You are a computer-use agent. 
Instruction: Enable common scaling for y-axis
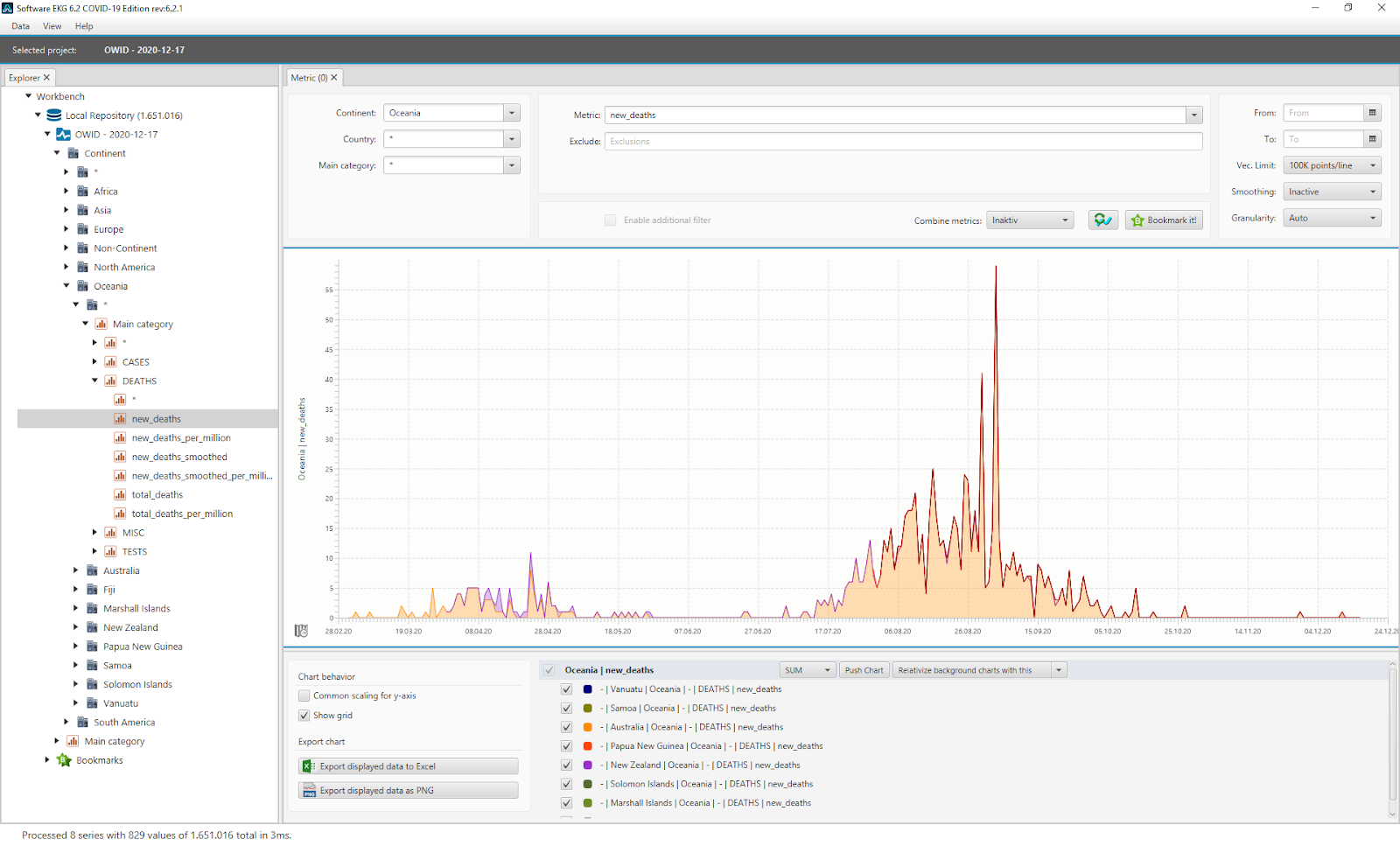tap(304, 696)
